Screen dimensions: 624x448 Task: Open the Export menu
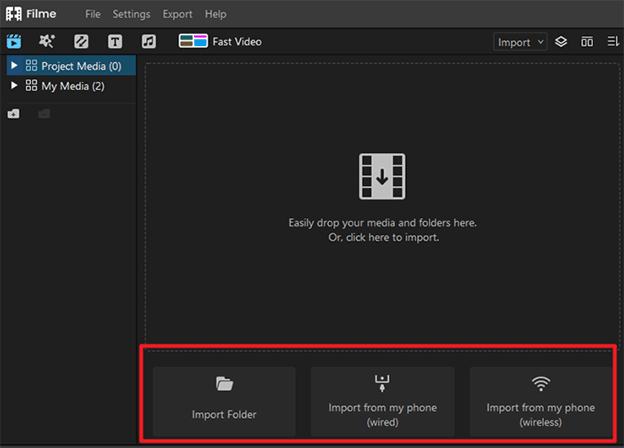click(177, 14)
